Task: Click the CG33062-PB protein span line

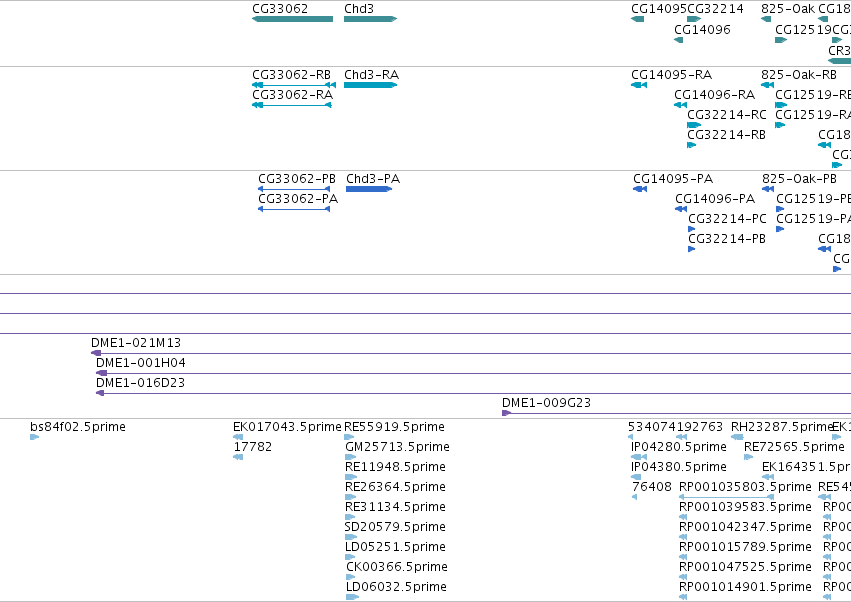Action: (294, 189)
